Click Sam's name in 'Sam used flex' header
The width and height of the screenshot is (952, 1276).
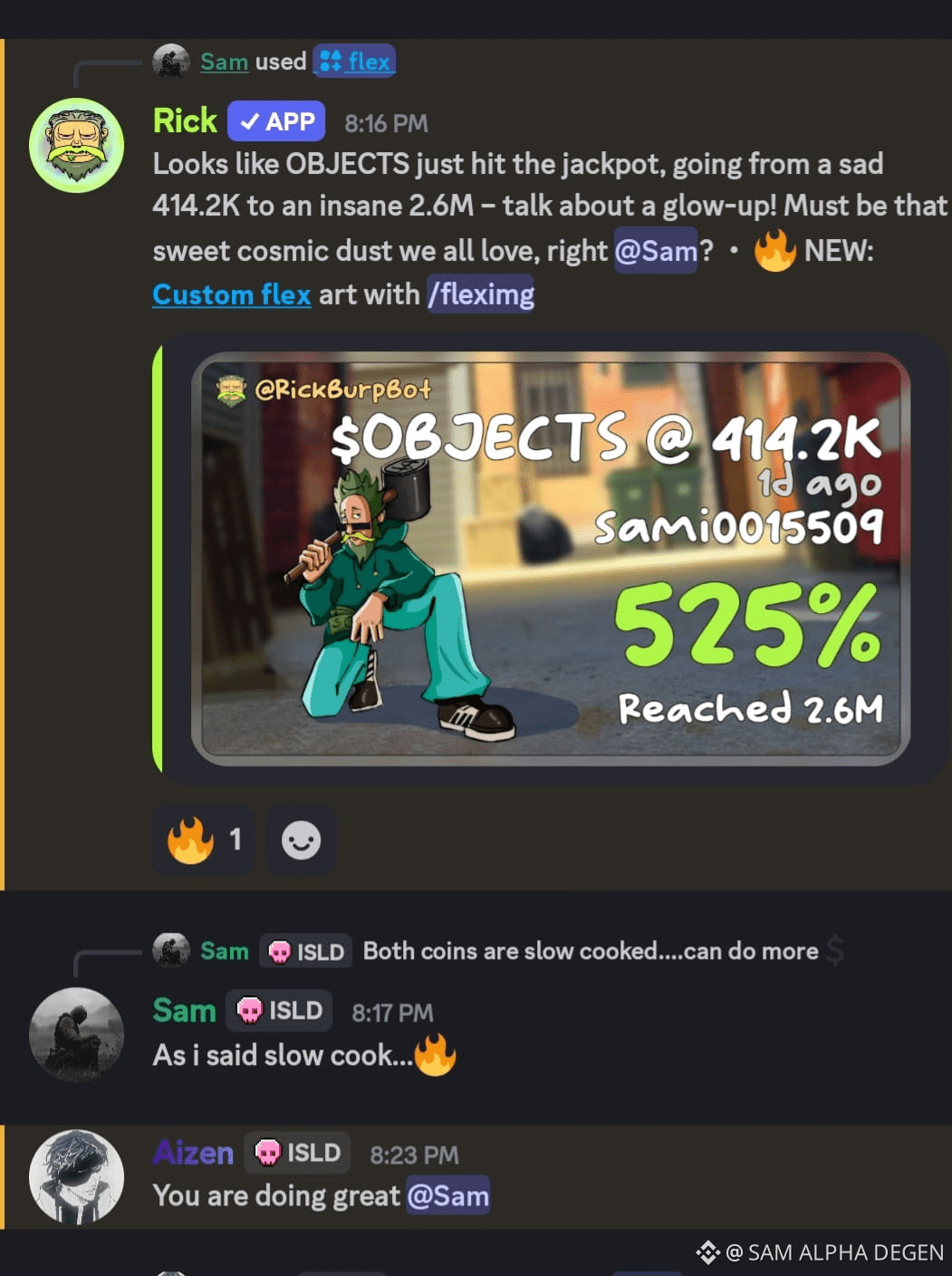click(x=224, y=62)
